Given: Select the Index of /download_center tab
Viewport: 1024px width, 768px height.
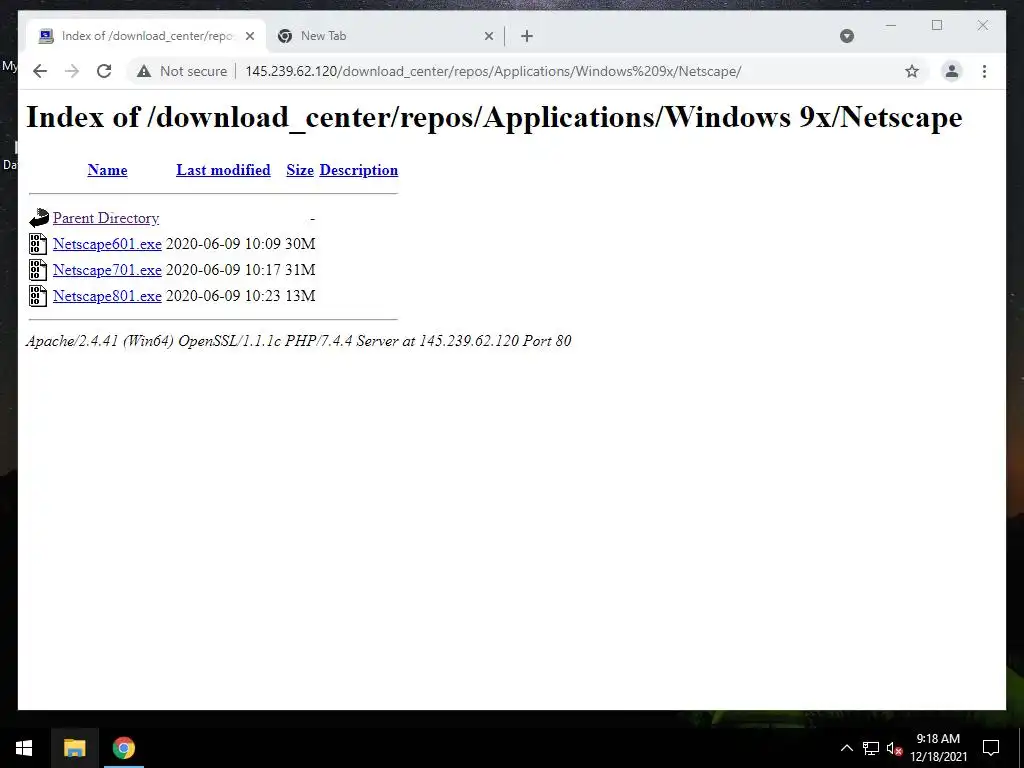Looking at the screenshot, I should click(146, 36).
